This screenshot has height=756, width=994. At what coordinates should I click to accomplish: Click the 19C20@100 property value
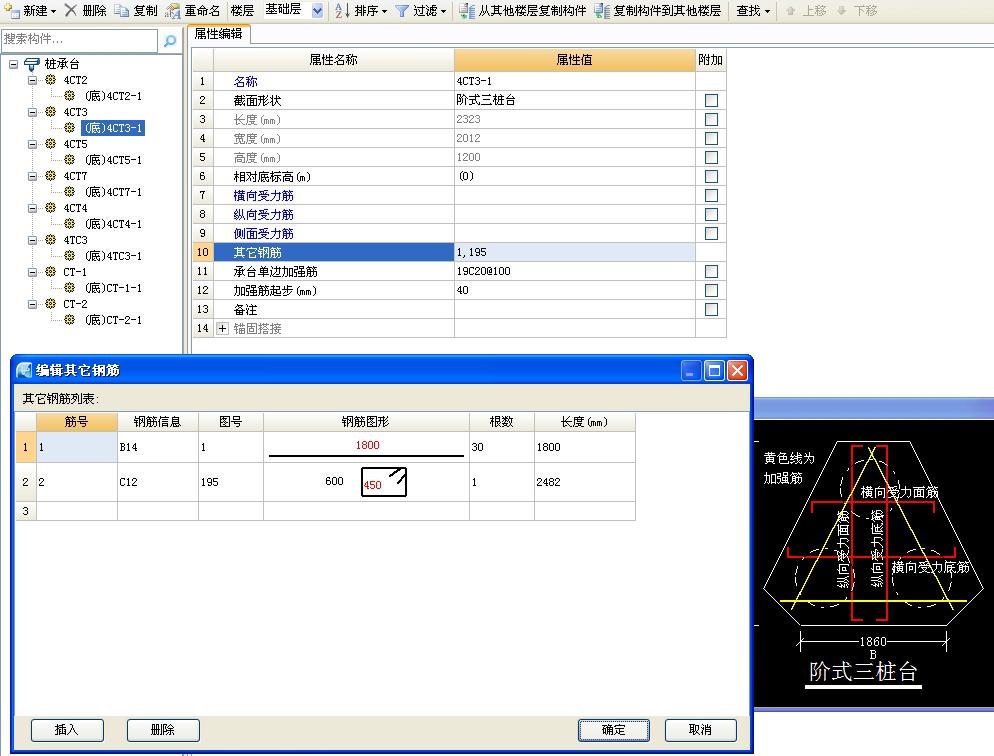(574, 271)
